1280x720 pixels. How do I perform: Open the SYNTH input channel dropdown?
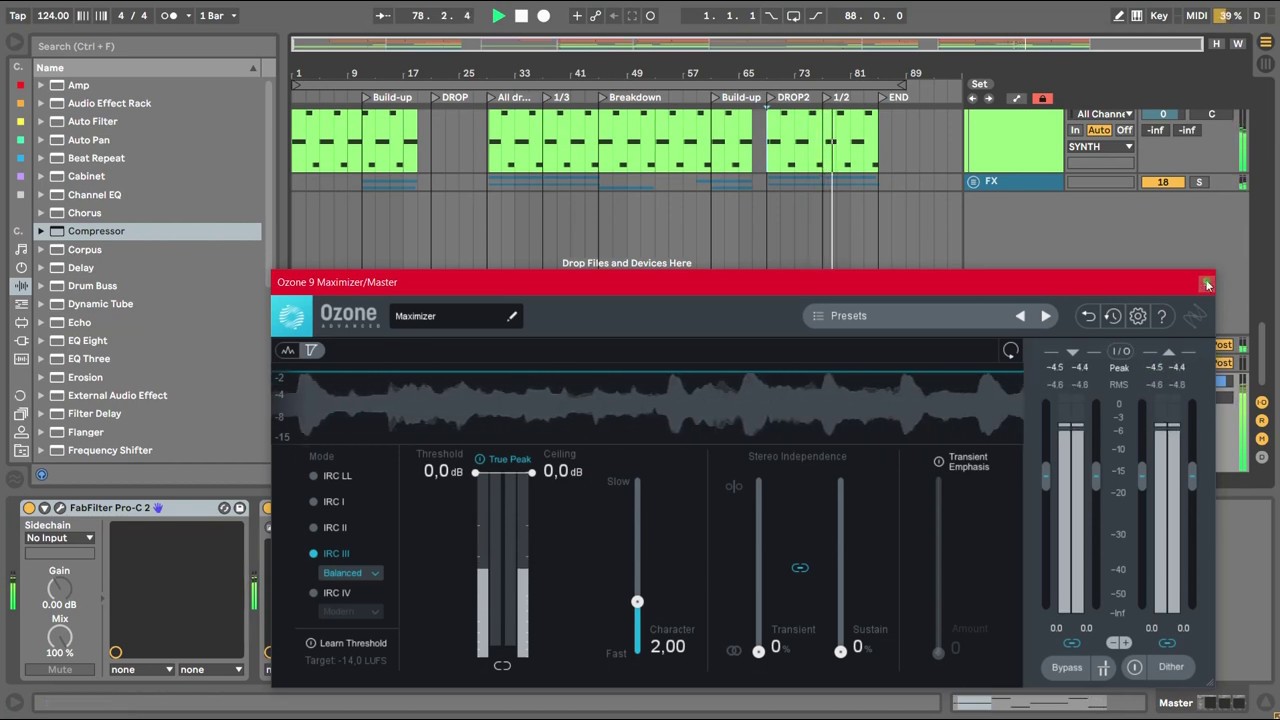(1100, 147)
